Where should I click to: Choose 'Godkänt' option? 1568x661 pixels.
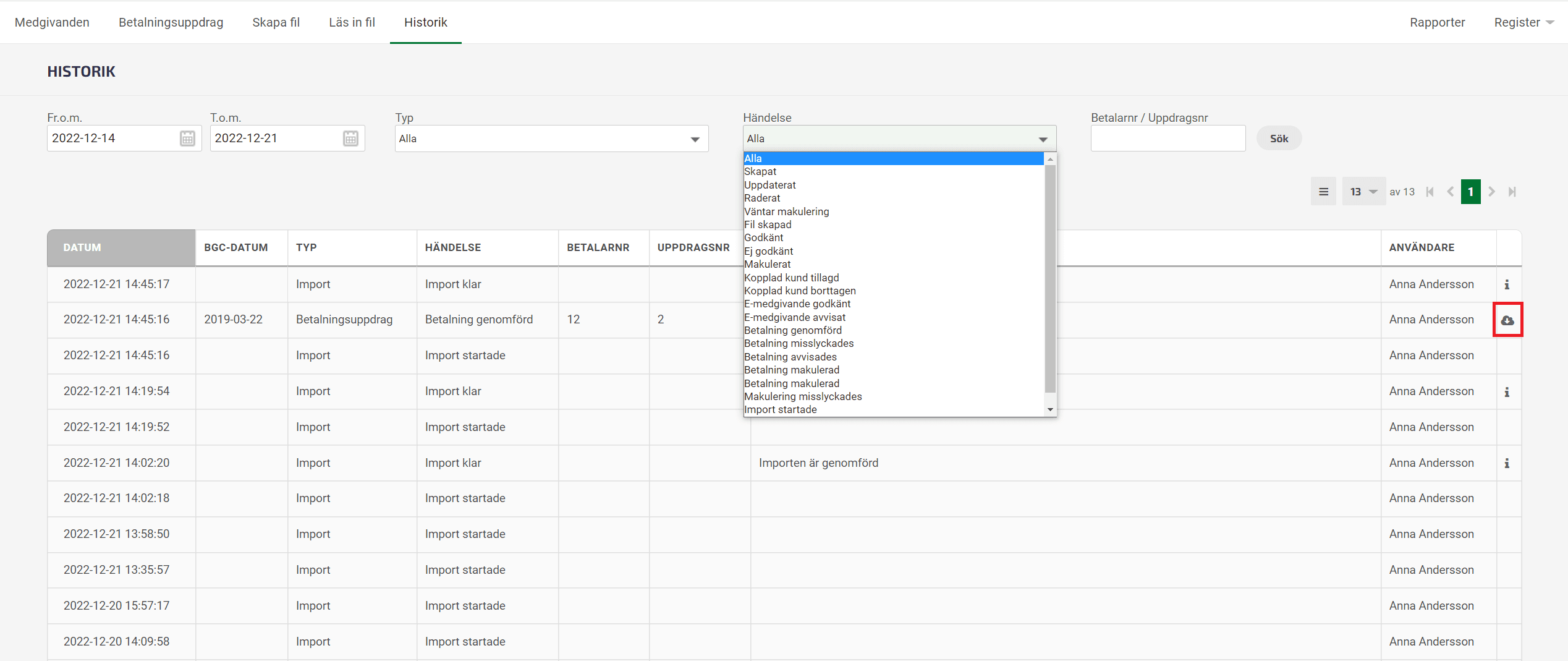pyautogui.click(x=893, y=237)
